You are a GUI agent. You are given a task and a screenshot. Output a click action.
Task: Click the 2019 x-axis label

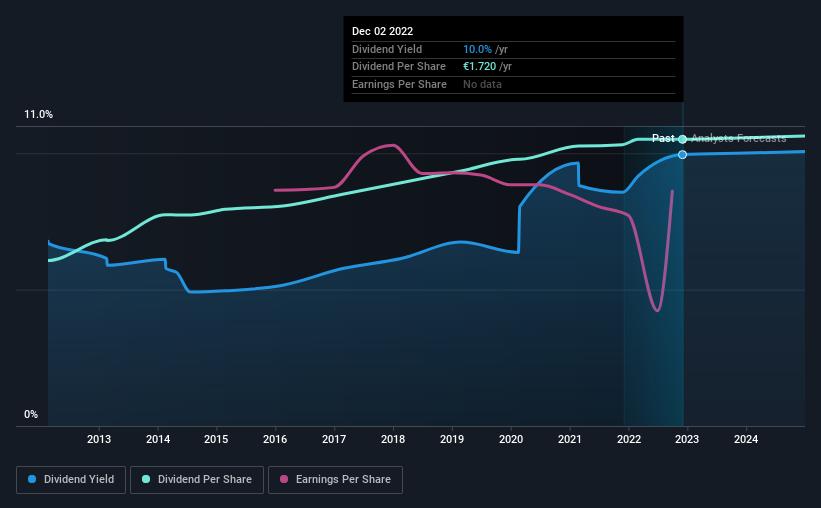point(452,439)
